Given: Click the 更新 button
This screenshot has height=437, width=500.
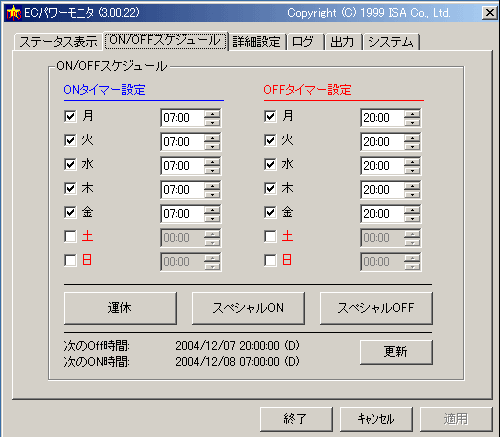Looking at the screenshot, I should point(396,352).
